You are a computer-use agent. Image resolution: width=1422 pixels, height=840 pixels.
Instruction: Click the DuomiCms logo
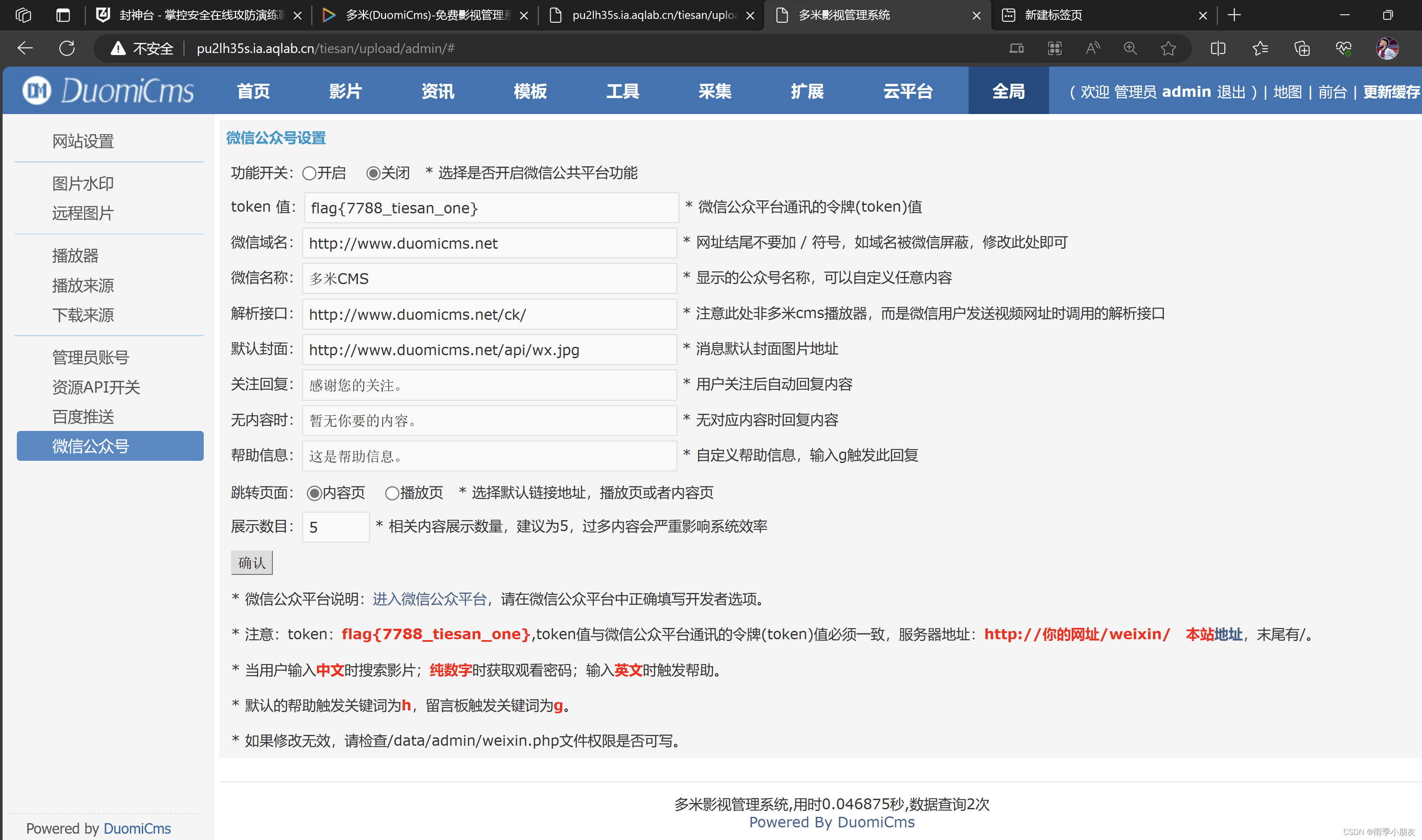tap(108, 90)
